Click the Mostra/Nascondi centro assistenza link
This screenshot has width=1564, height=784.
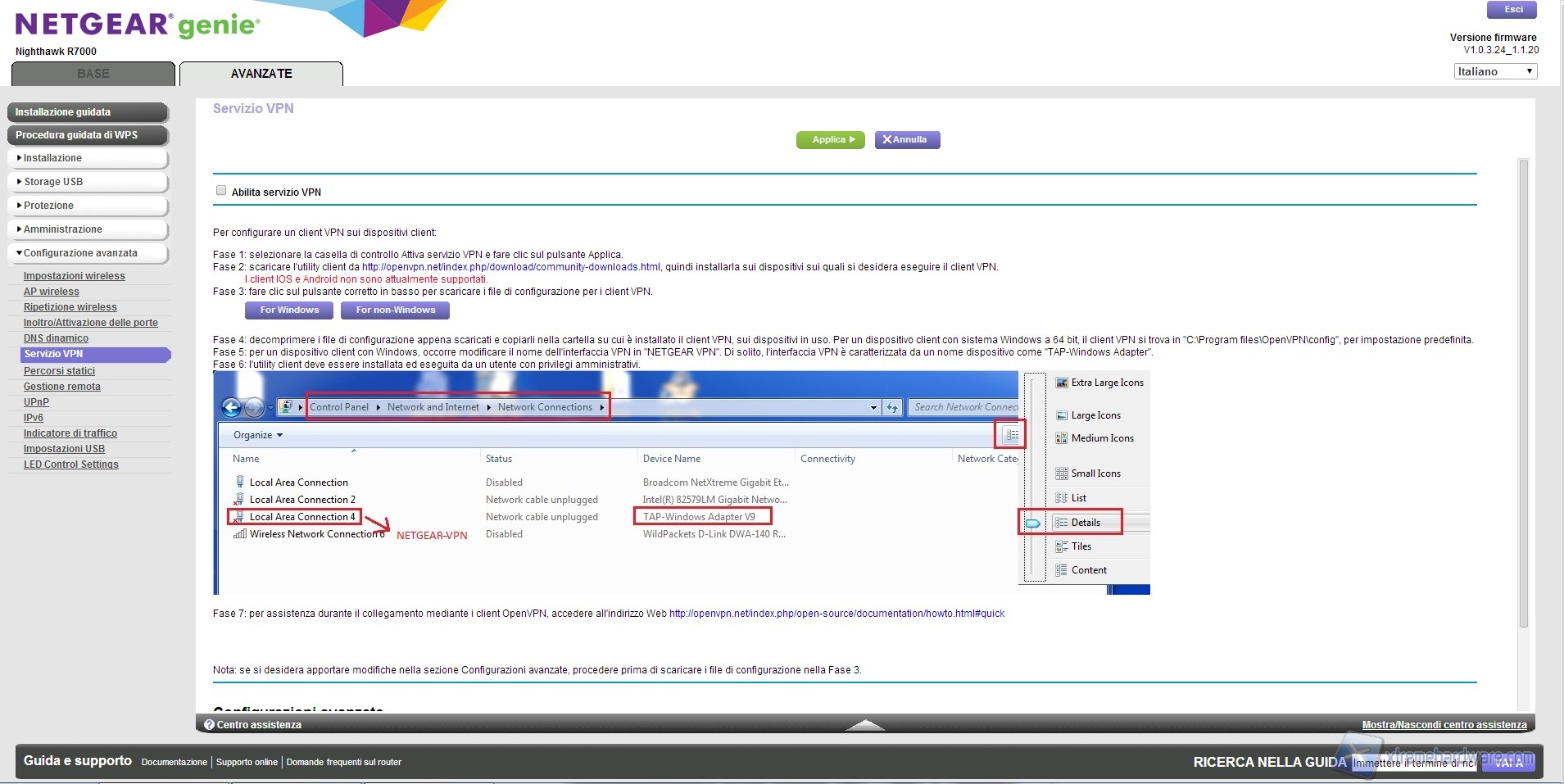[x=1444, y=725]
